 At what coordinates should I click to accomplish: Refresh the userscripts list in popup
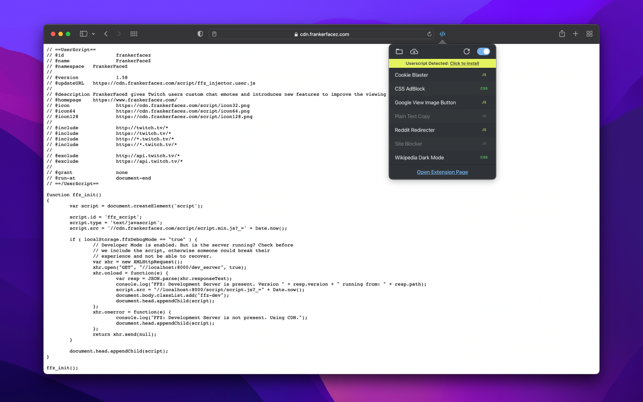(466, 52)
